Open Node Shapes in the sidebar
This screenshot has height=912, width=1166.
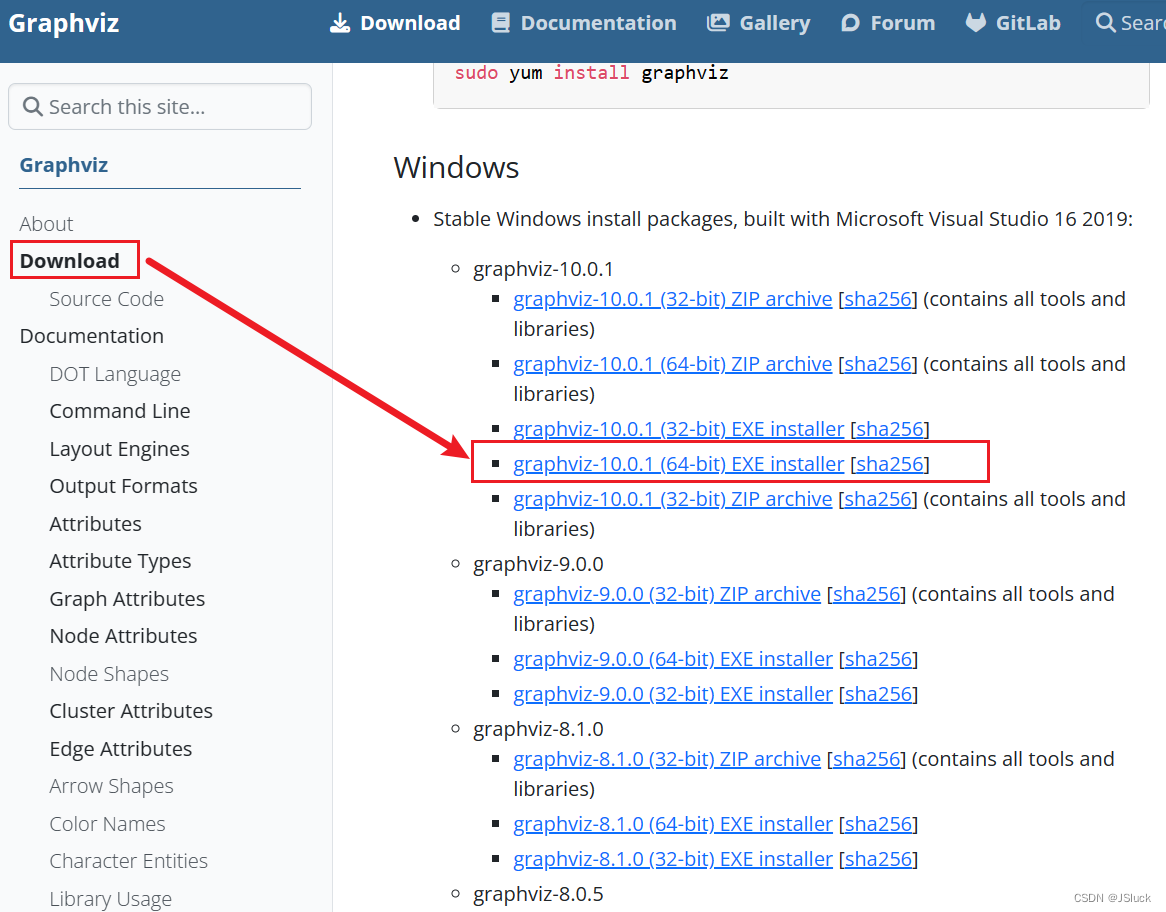pos(109,674)
